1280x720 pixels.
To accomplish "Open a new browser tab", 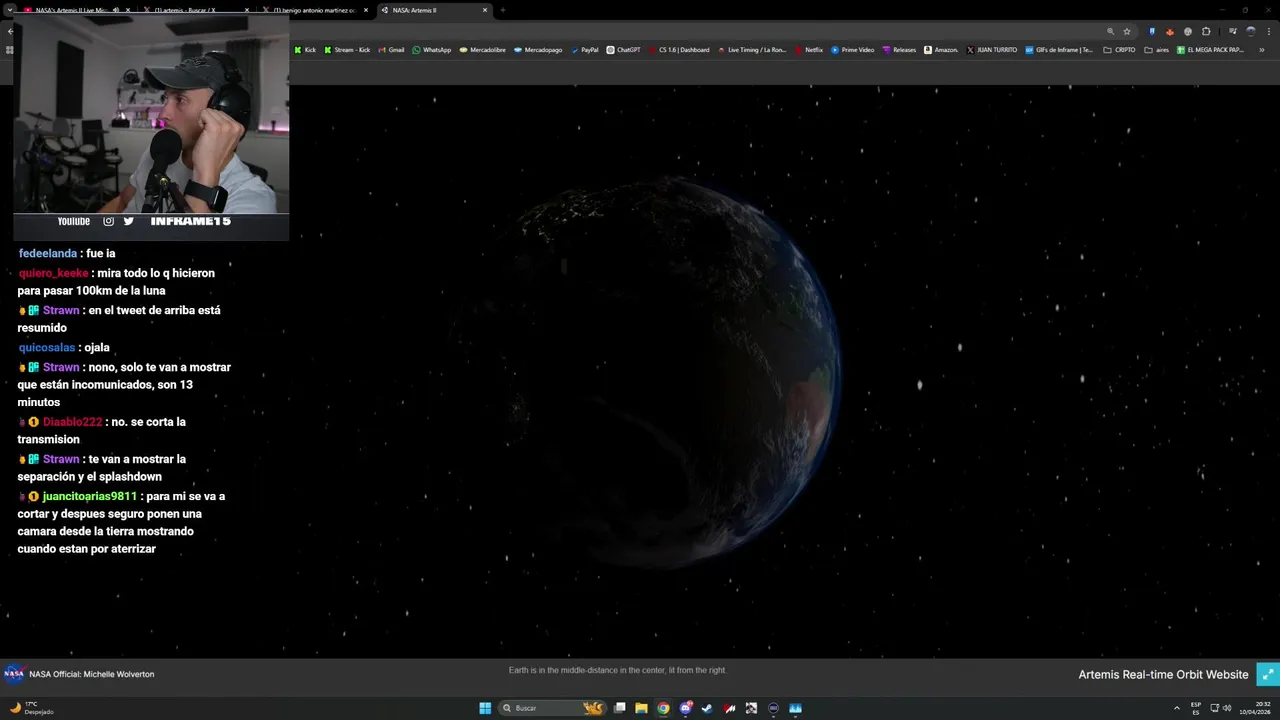I will pos(502,10).
